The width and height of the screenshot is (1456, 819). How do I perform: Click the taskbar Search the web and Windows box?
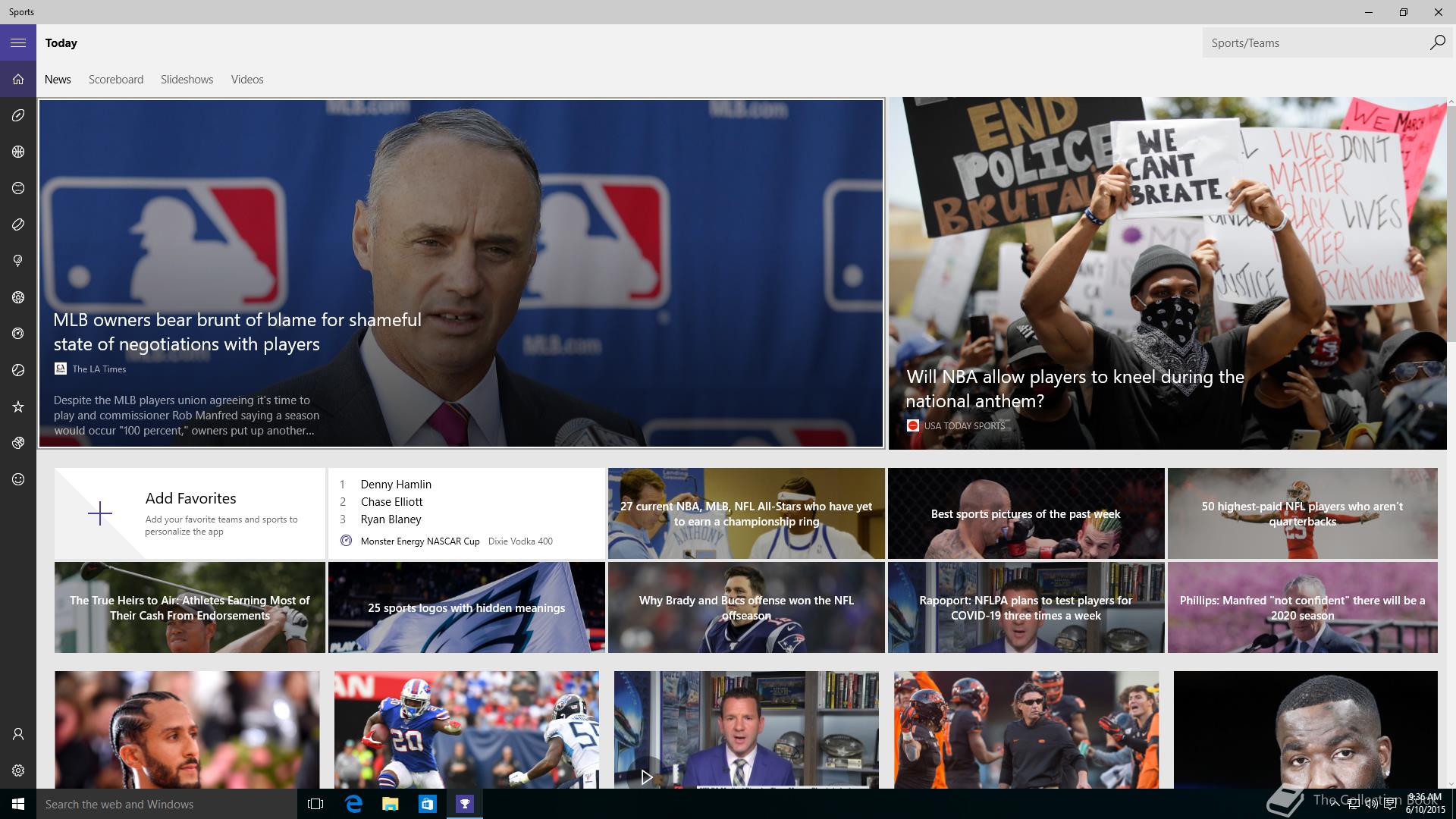click(x=166, y=804)
